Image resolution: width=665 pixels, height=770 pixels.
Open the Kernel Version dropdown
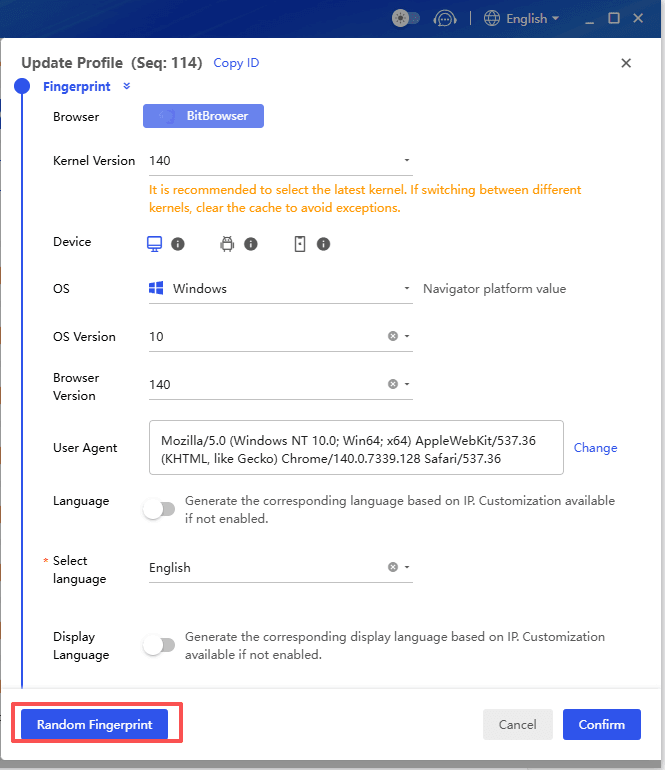click(280, 161)
